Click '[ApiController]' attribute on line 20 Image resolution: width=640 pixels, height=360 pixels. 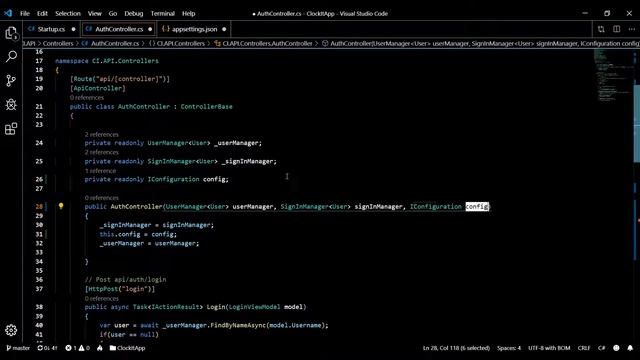[x=98, y=88]
